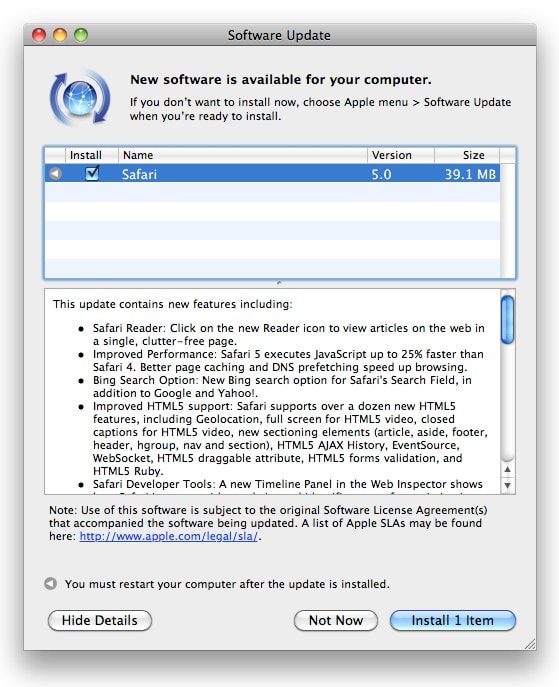The width and height of the screenshot is (559, 687).
Task: Click Not Now button
Action: [336, 620]
